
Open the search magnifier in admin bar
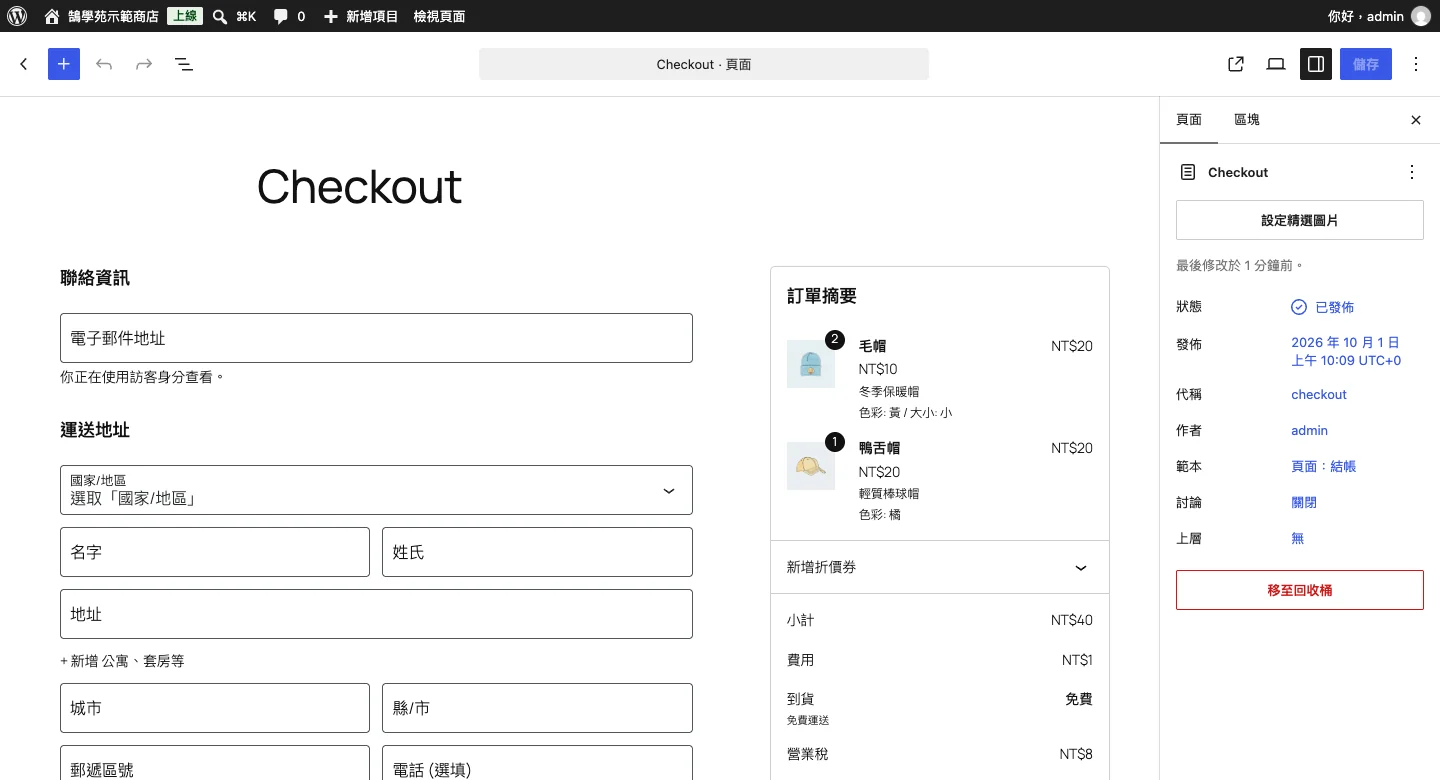coord(220,16)
